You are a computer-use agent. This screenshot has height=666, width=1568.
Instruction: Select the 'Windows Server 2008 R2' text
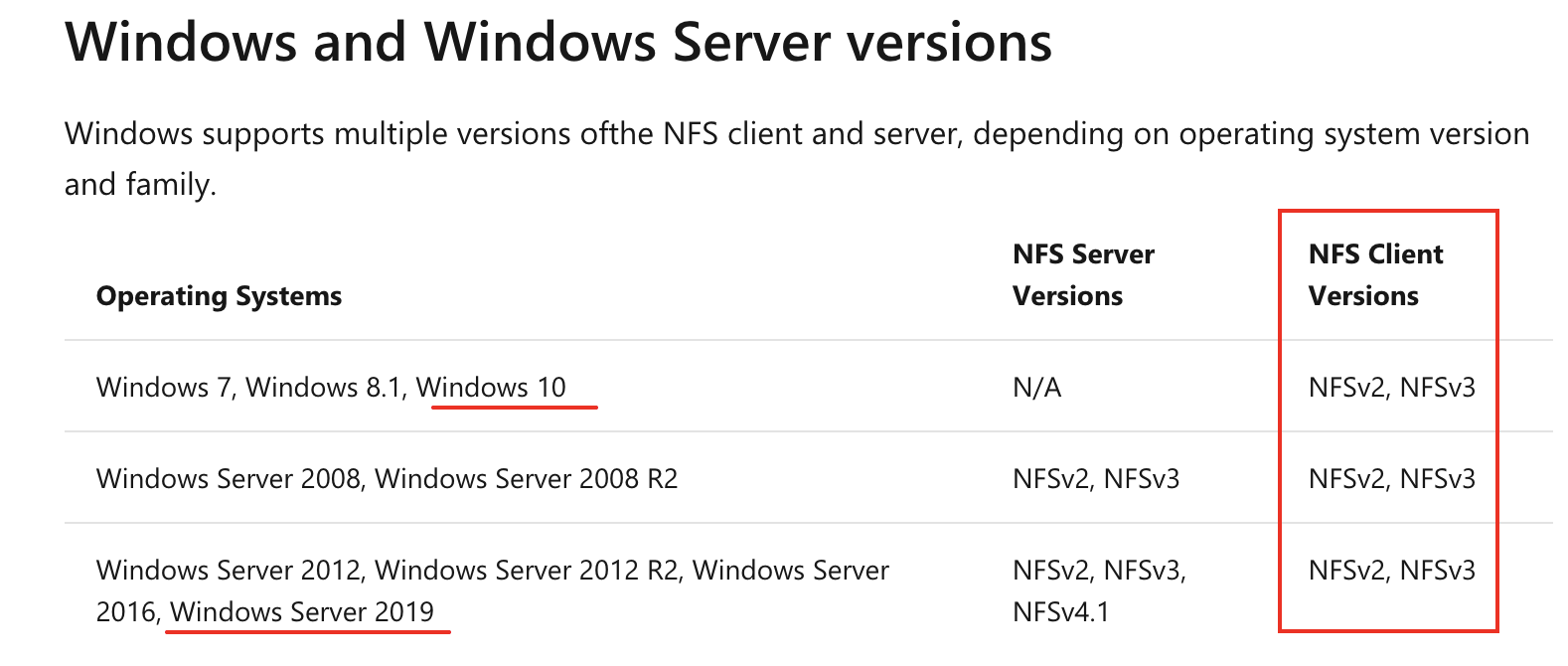(526, 479)
